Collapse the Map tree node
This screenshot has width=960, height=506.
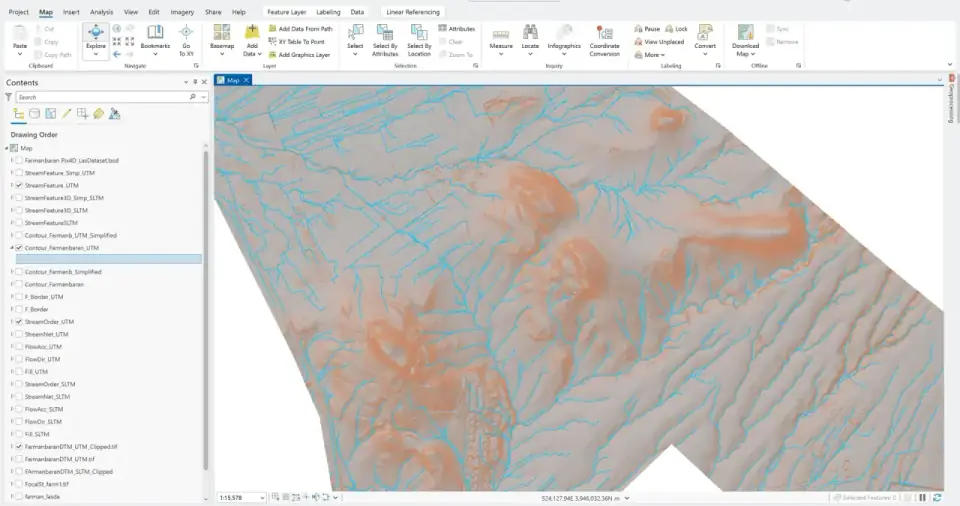[7, 148]
